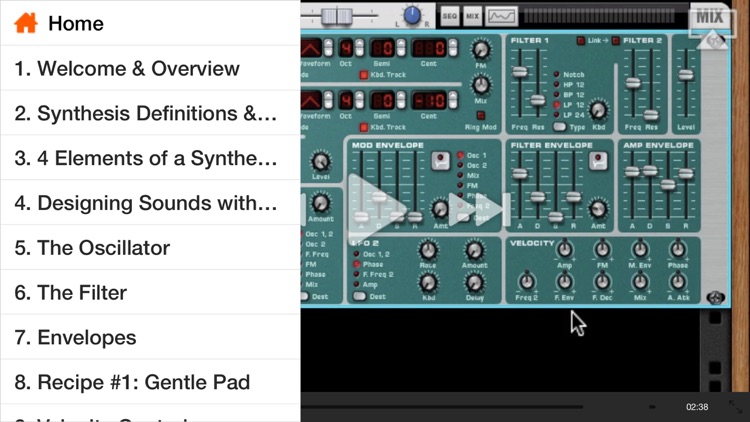
Task: Open chapter 2. Synthesis Definitions
Action: (x=150, y=113)
